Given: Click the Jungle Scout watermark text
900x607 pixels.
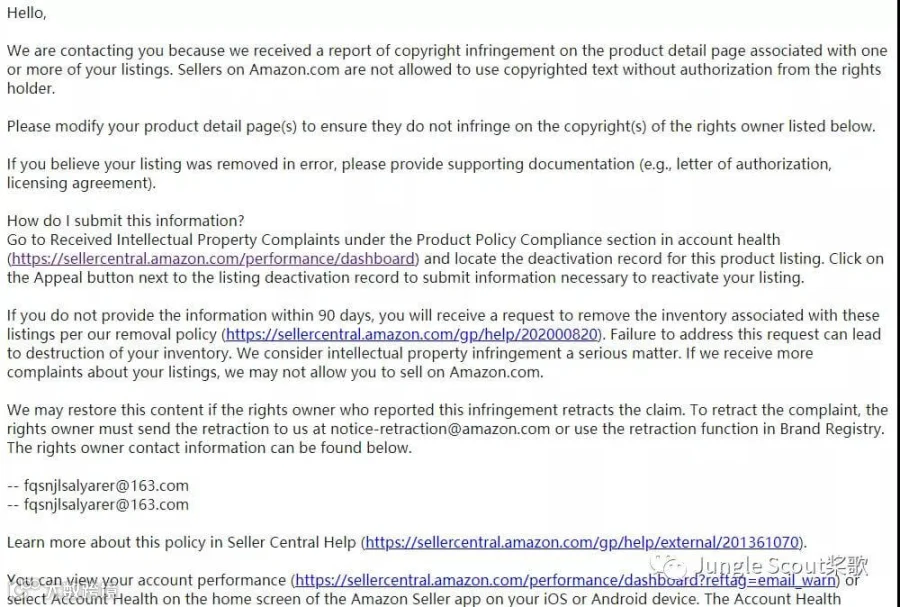Looking at the screenshot, I should point(781,566).
